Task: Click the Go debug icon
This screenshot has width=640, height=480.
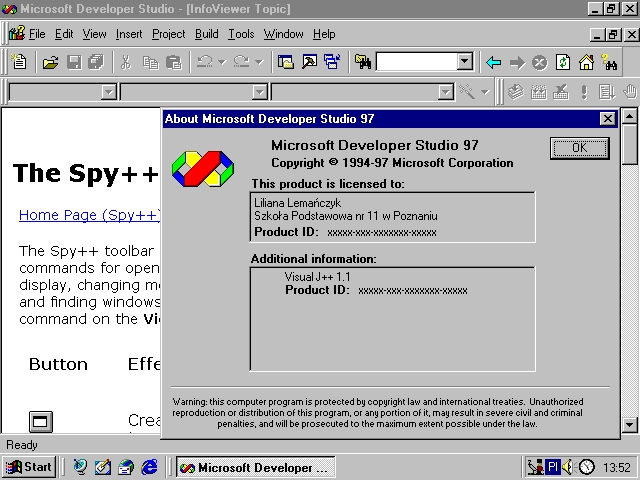Action: coord(607,92)
